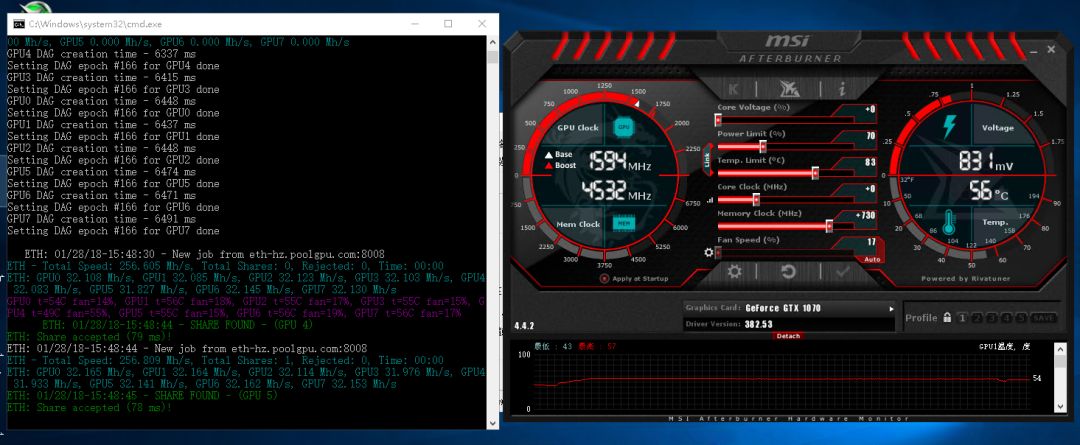Image resolution: width=1080 pixels, height=445 pixels.
Task: Toggle the profile lock padlock icon
Action: pos(947,318)
